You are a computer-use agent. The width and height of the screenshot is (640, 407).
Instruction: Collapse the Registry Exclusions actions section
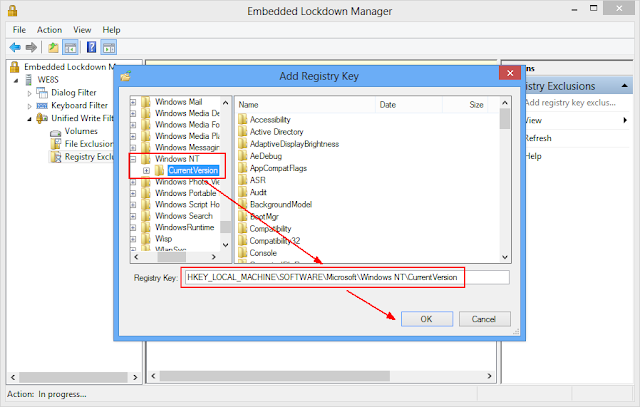tap(624, 86)
